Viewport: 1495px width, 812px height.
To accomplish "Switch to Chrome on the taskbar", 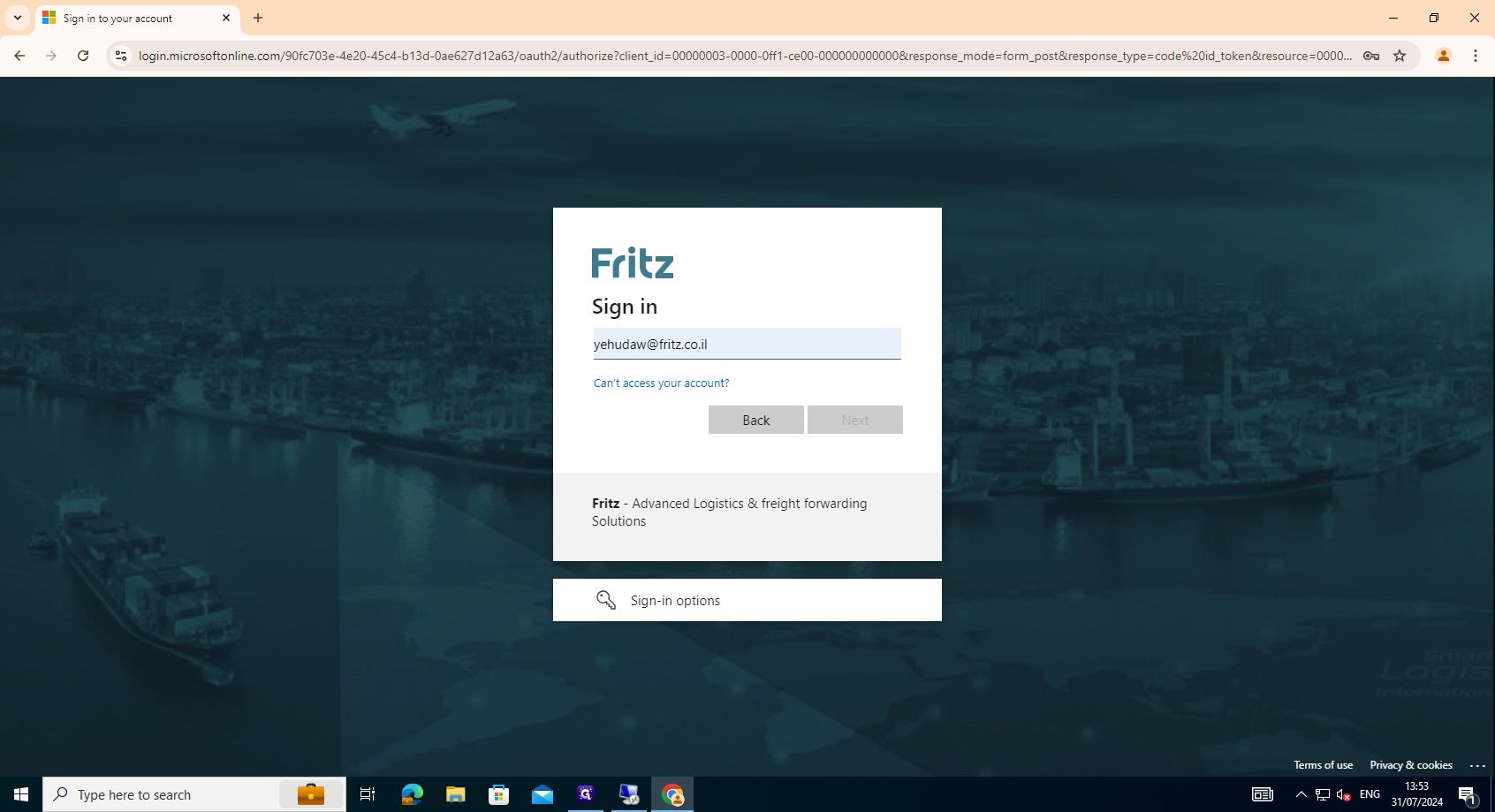I will click(672, 794).
